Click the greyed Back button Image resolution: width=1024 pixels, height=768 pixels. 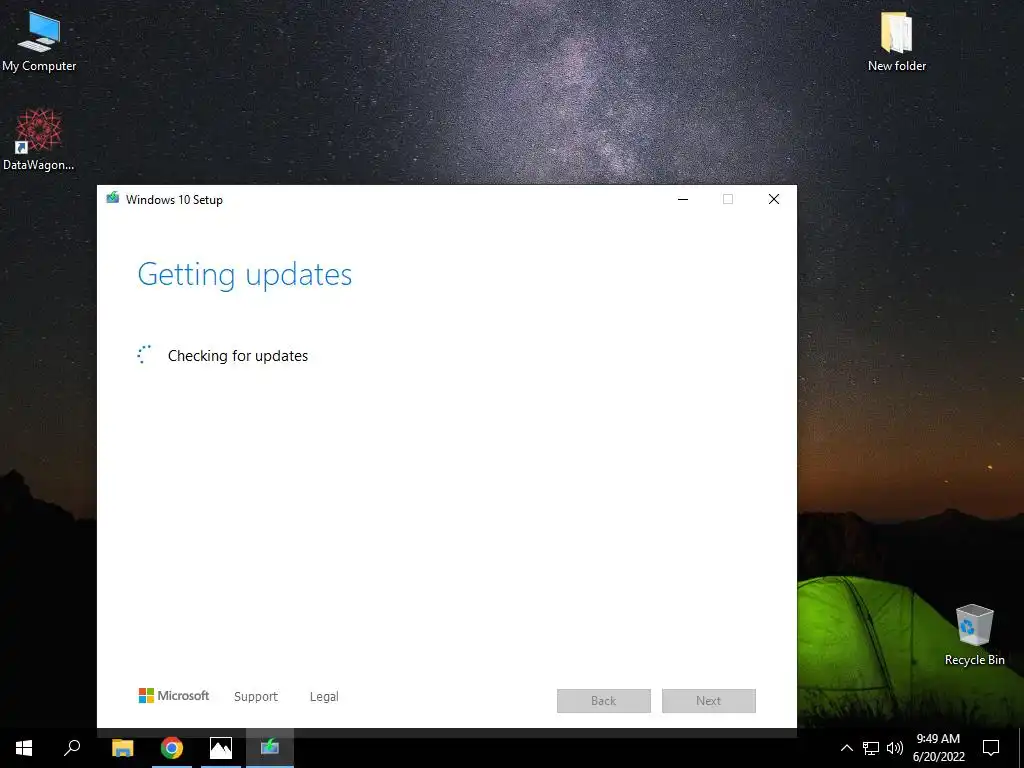click(603, 701)
